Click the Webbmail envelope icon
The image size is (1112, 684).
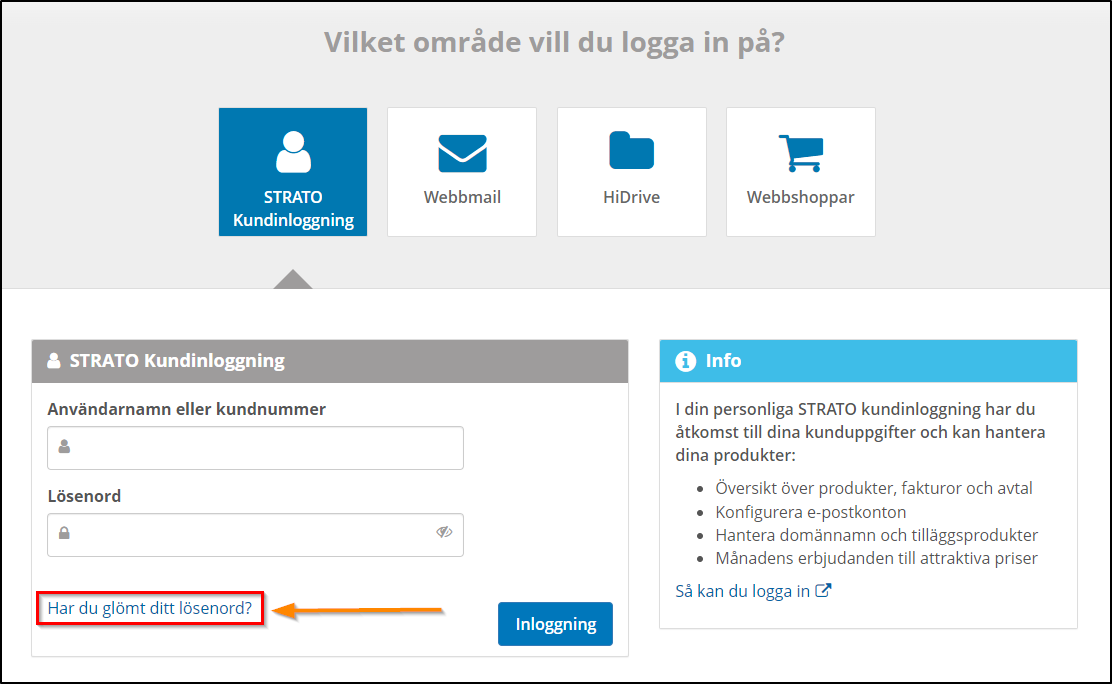coord(462,153)
